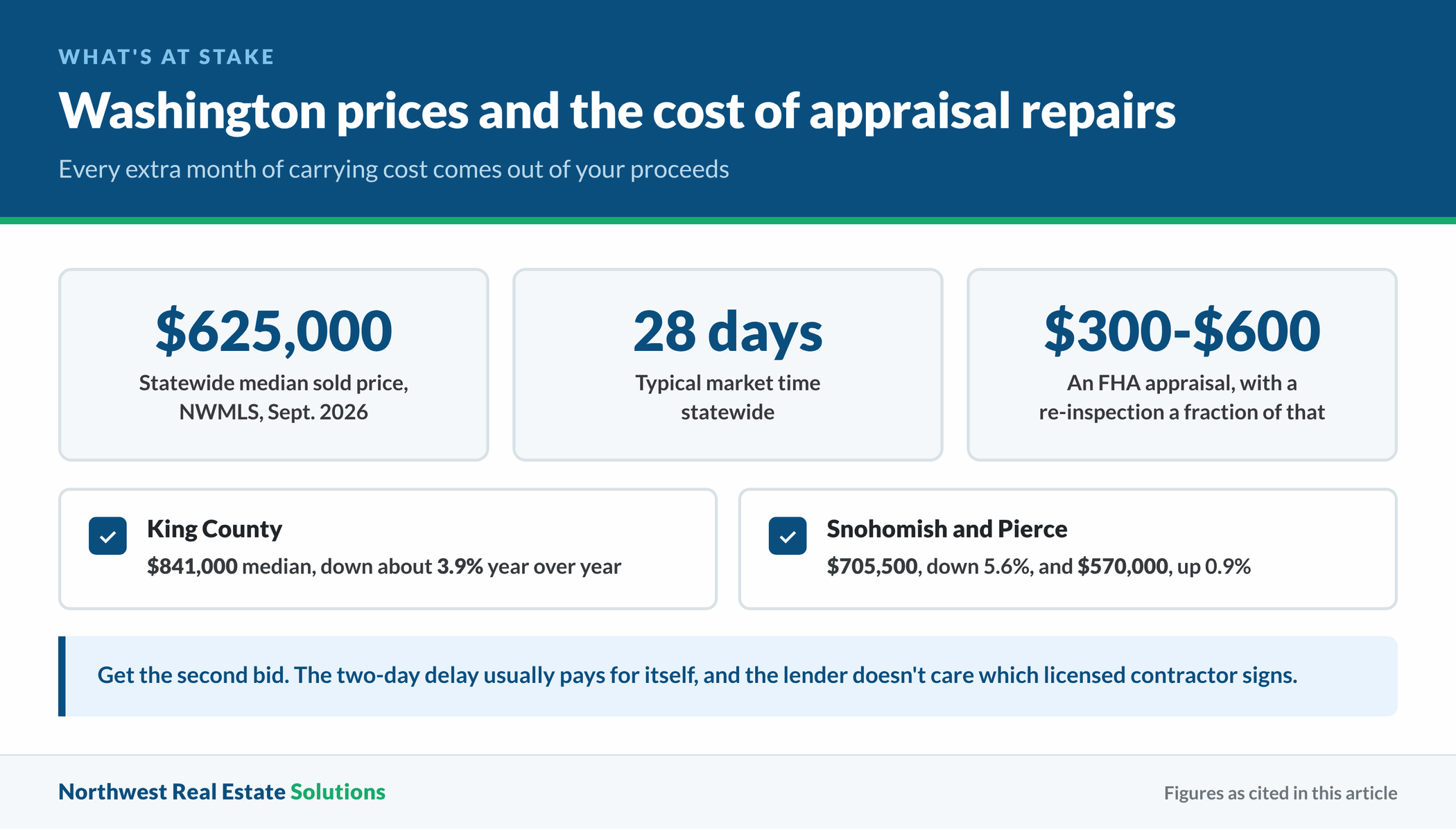Select the $625,000 median price card
Screen dimensions: 1456x830
click(x=274, y=365)
